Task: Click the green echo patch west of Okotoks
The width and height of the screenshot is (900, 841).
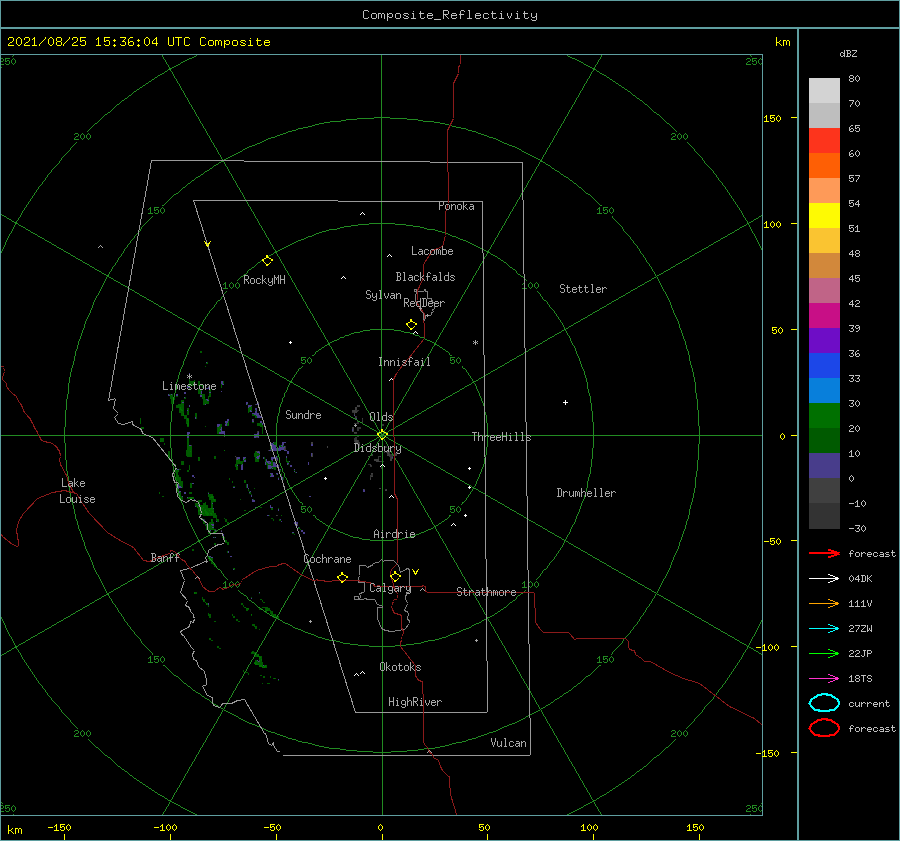Action: [x=258, y=659]
